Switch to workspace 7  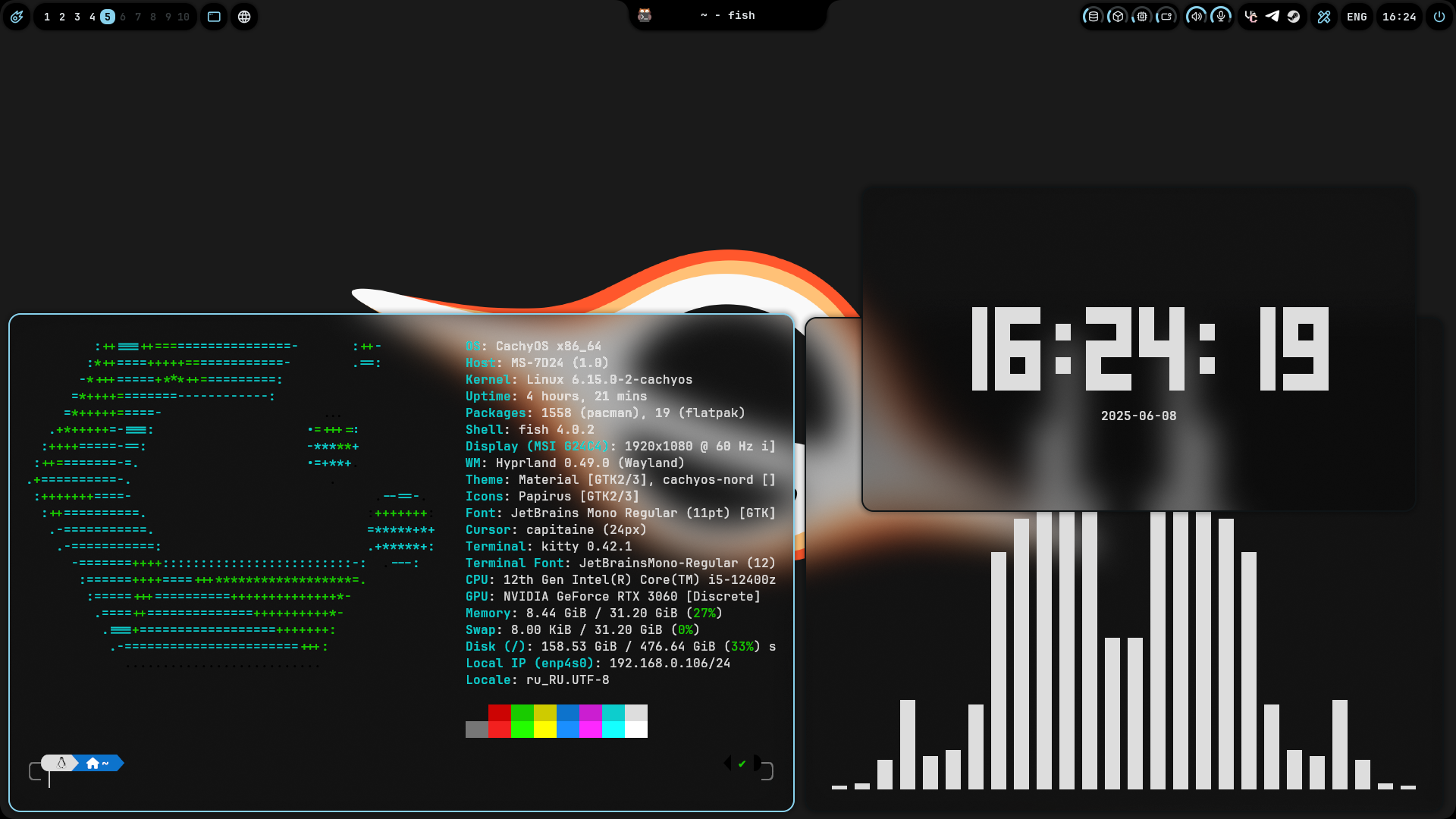pos(138,17)
